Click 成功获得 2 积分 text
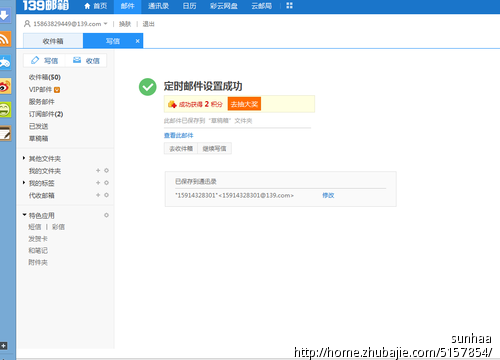Image resolution: width=500 pixels, height=360 pixels. click(200, 104)
